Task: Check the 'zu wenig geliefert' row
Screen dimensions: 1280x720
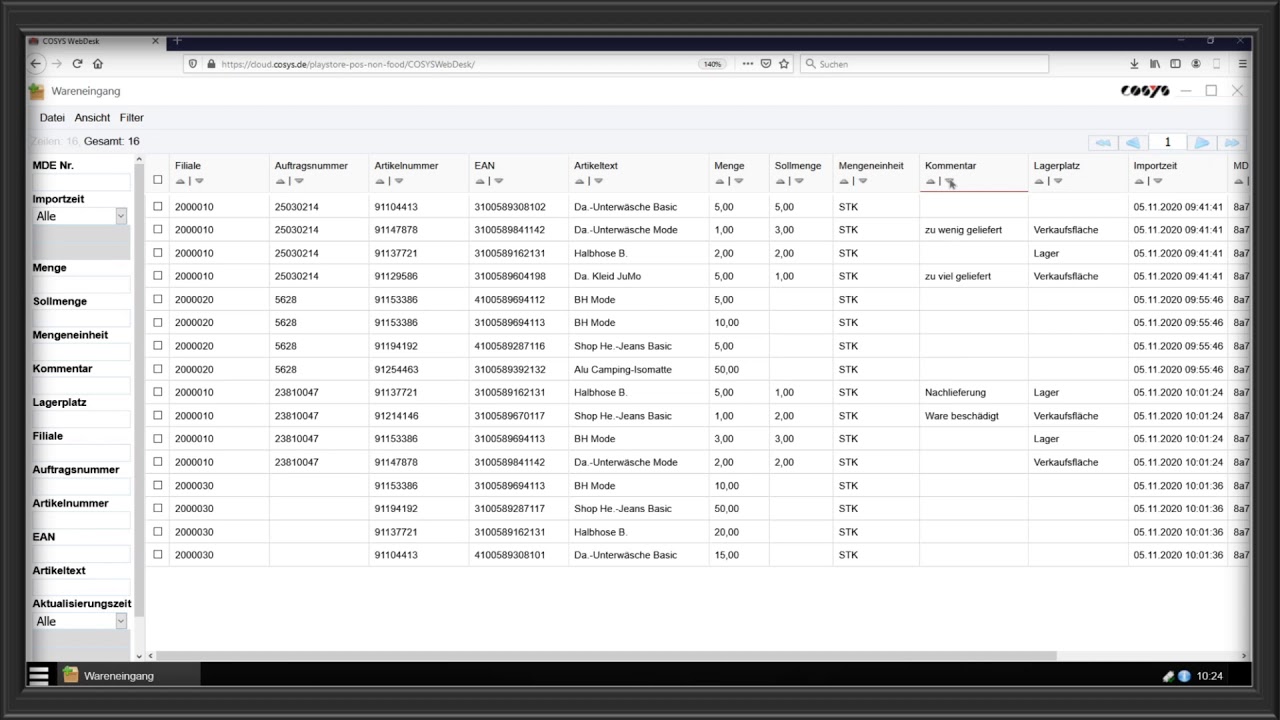Action: (157, 230)
